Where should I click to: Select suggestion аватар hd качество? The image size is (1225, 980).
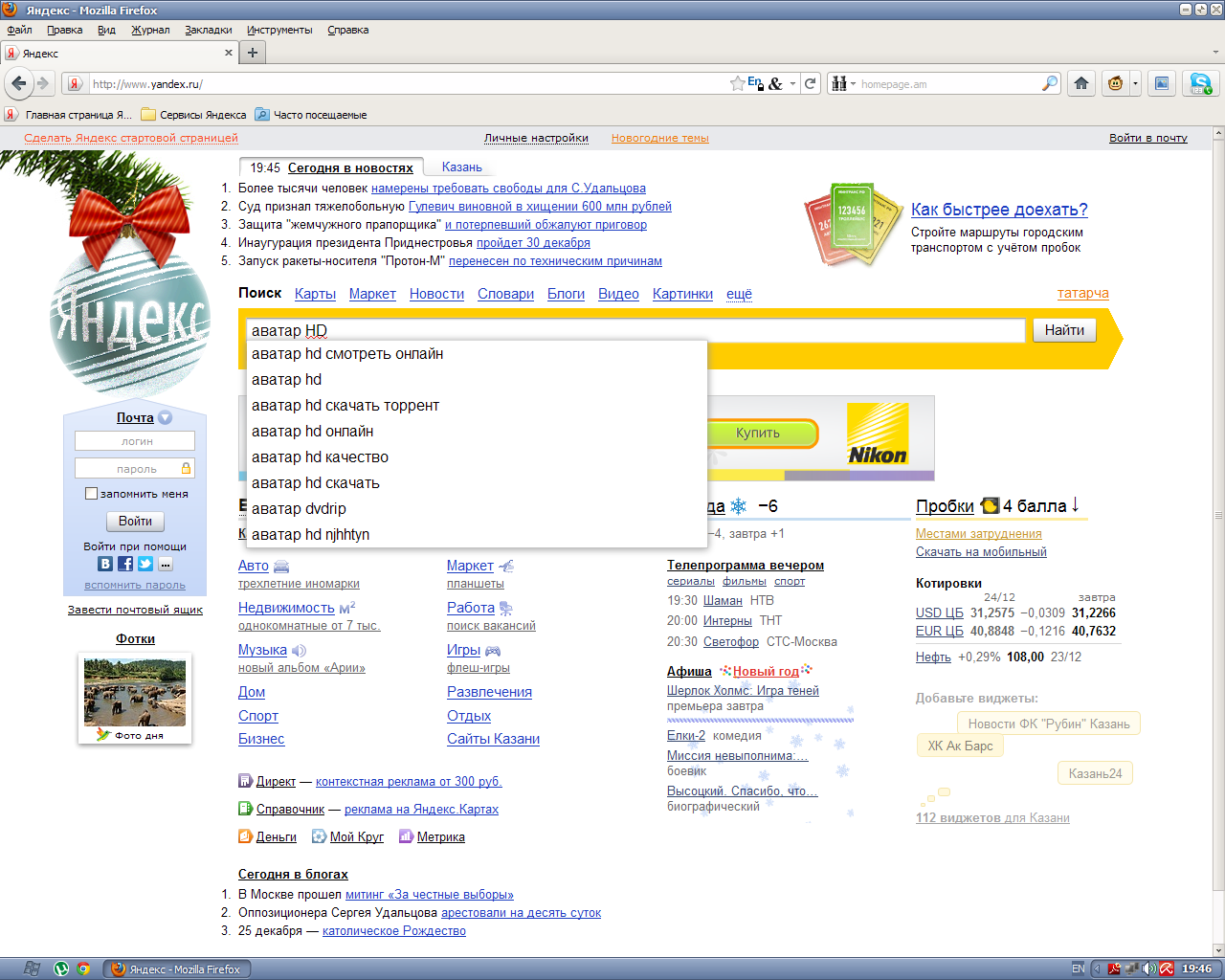pos(477,457)
